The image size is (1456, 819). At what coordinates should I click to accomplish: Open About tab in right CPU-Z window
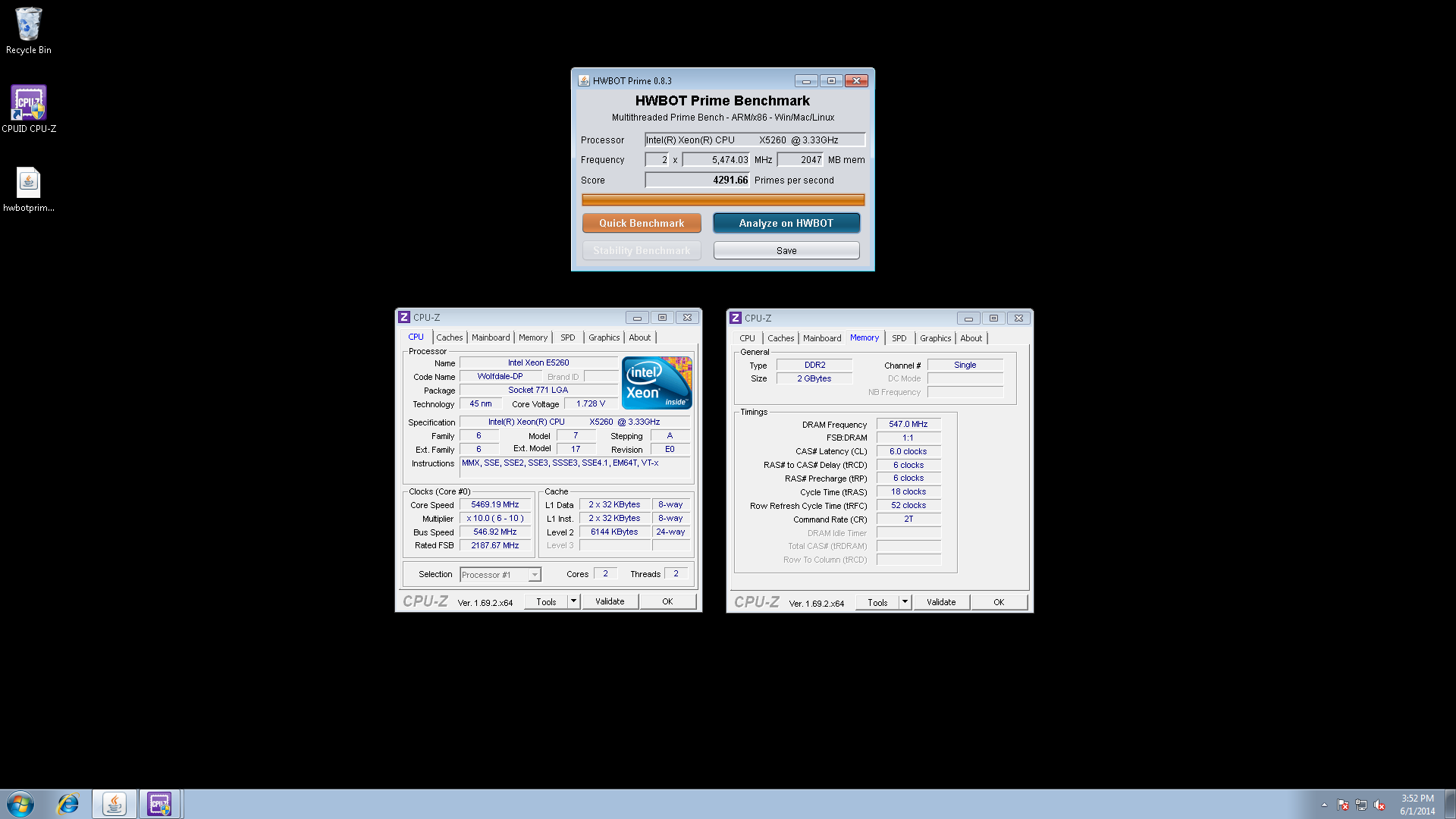[971, 338]
